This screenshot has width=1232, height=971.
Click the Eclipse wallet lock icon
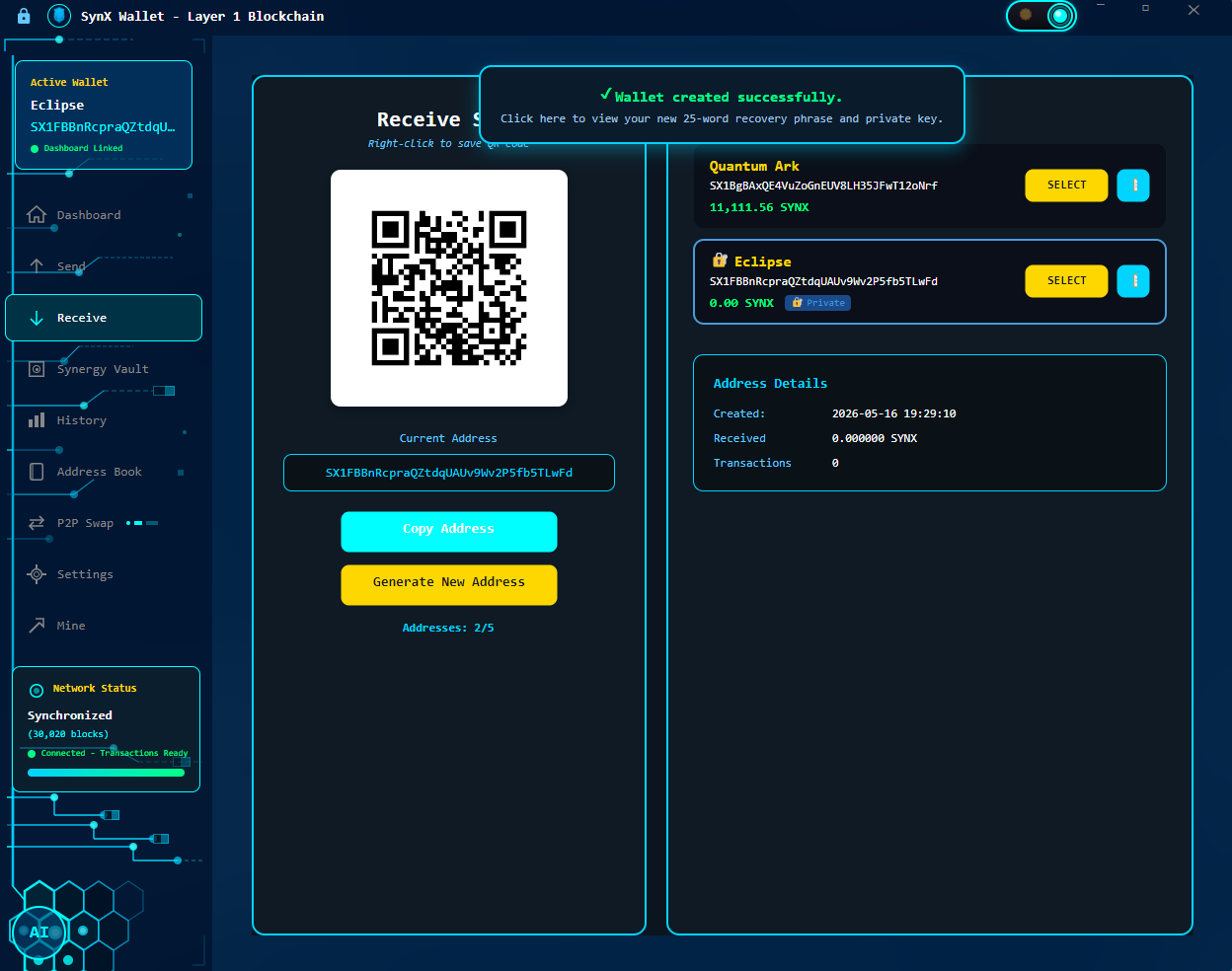pos(720,261)
